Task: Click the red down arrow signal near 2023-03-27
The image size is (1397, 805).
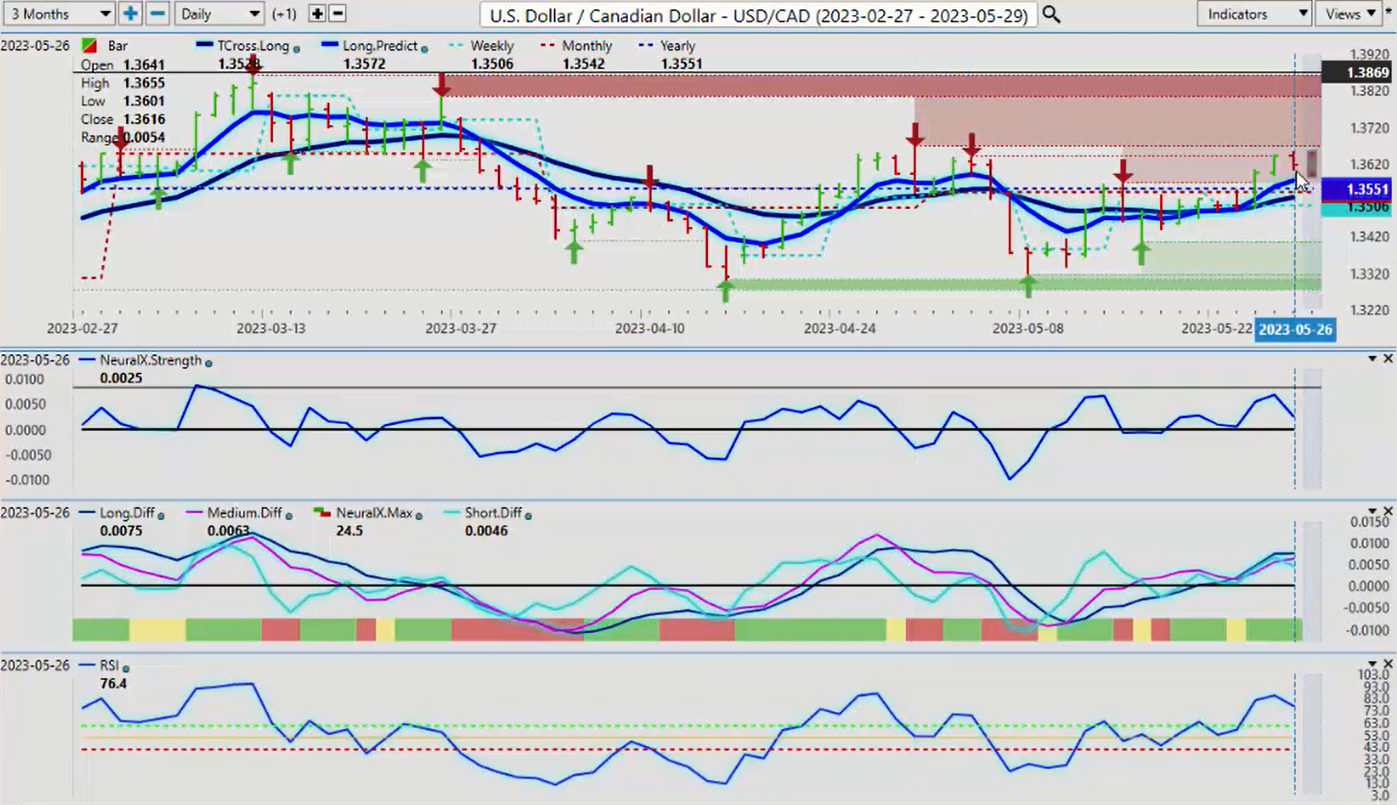Action: [440, 85]
